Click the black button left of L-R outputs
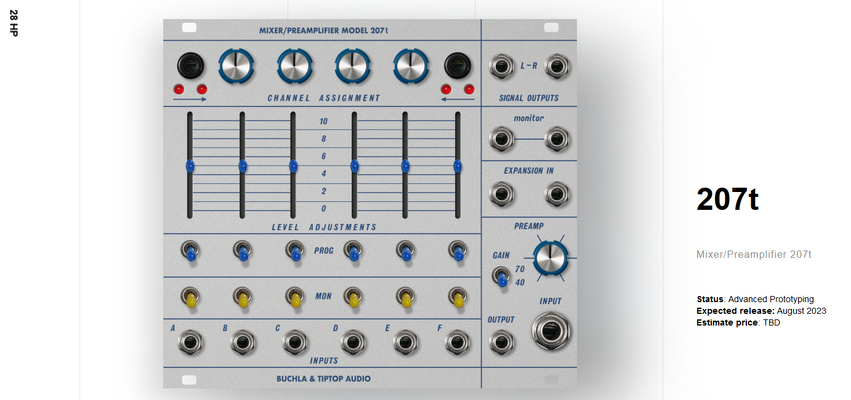 (x=458, y=66)
